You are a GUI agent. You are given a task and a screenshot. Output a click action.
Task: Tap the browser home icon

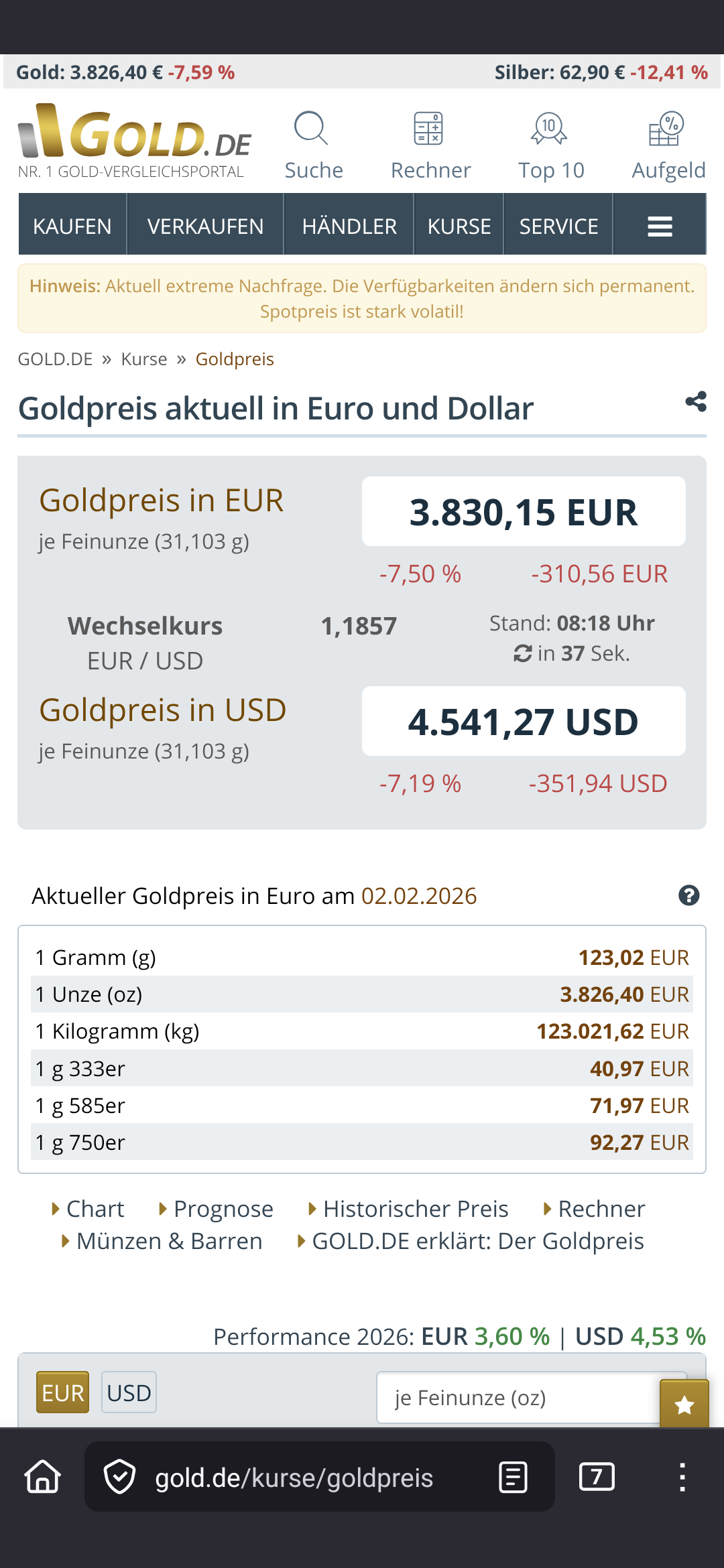pos(43,1477)
